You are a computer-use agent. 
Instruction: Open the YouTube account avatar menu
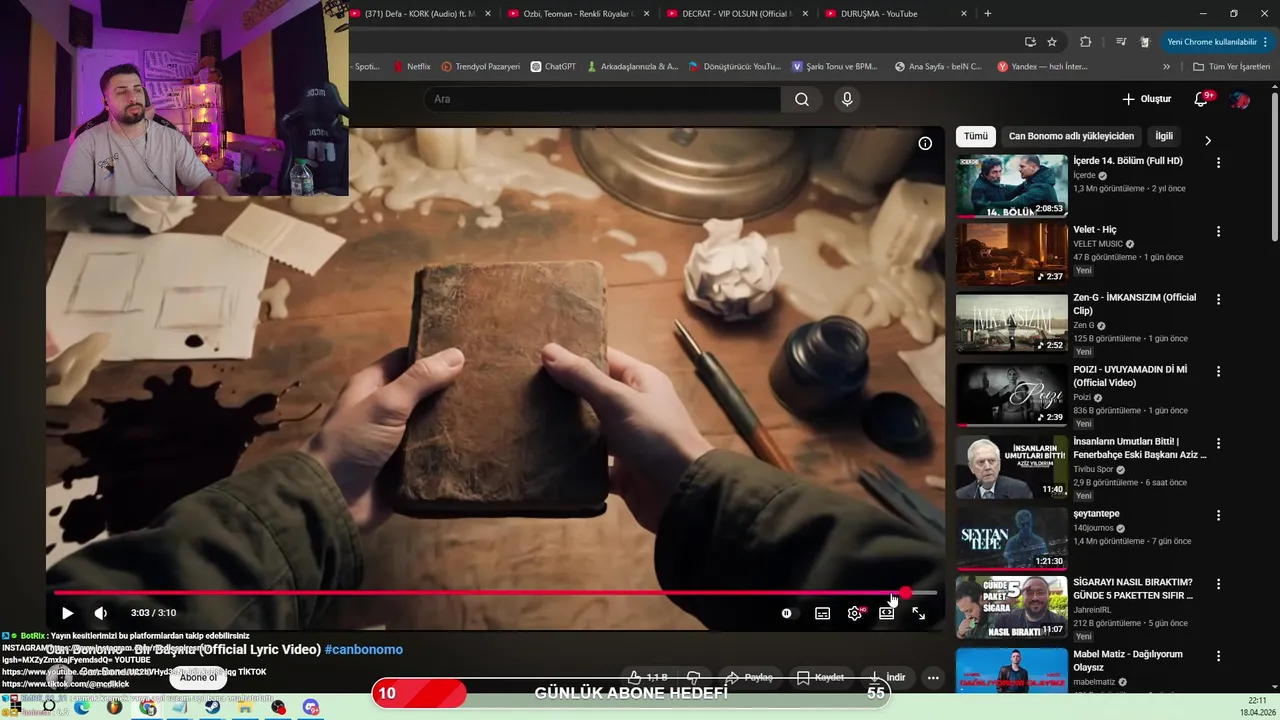click(1240, 99)
